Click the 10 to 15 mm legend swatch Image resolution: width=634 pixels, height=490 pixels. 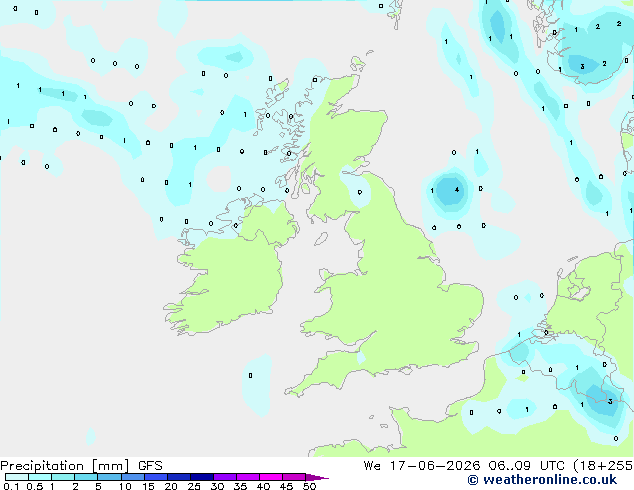[133, 477]
